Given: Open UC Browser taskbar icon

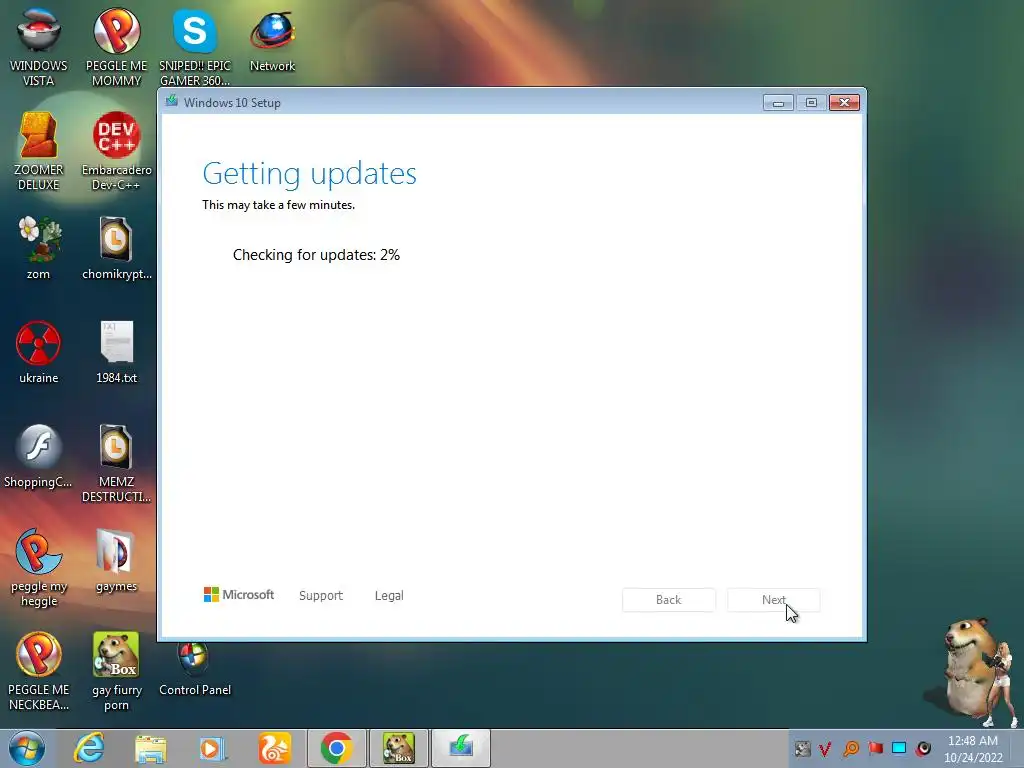Looking at the screenshot, I should (x=274, y=748).
